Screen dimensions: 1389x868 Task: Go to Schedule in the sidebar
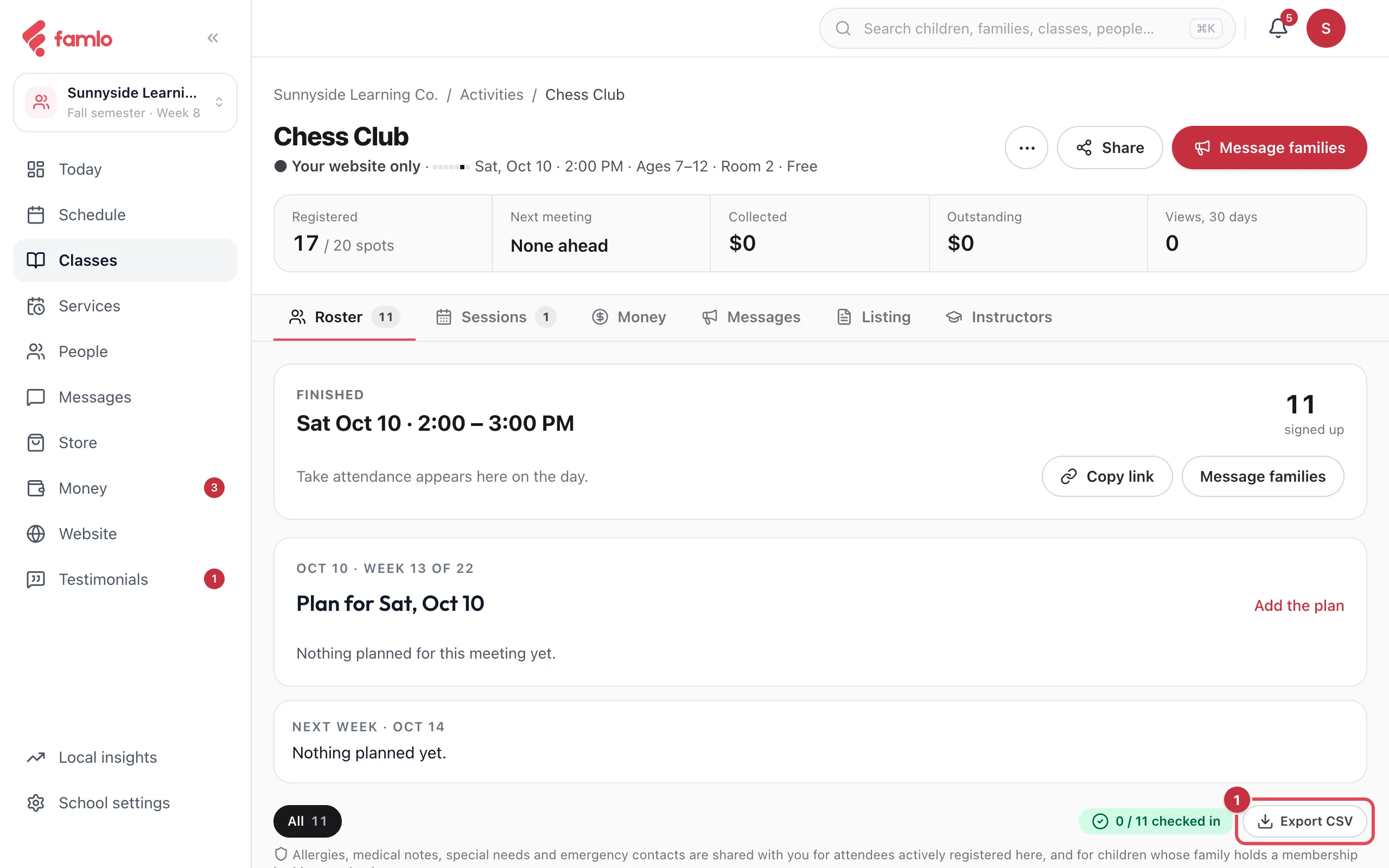tap(125, 215)
